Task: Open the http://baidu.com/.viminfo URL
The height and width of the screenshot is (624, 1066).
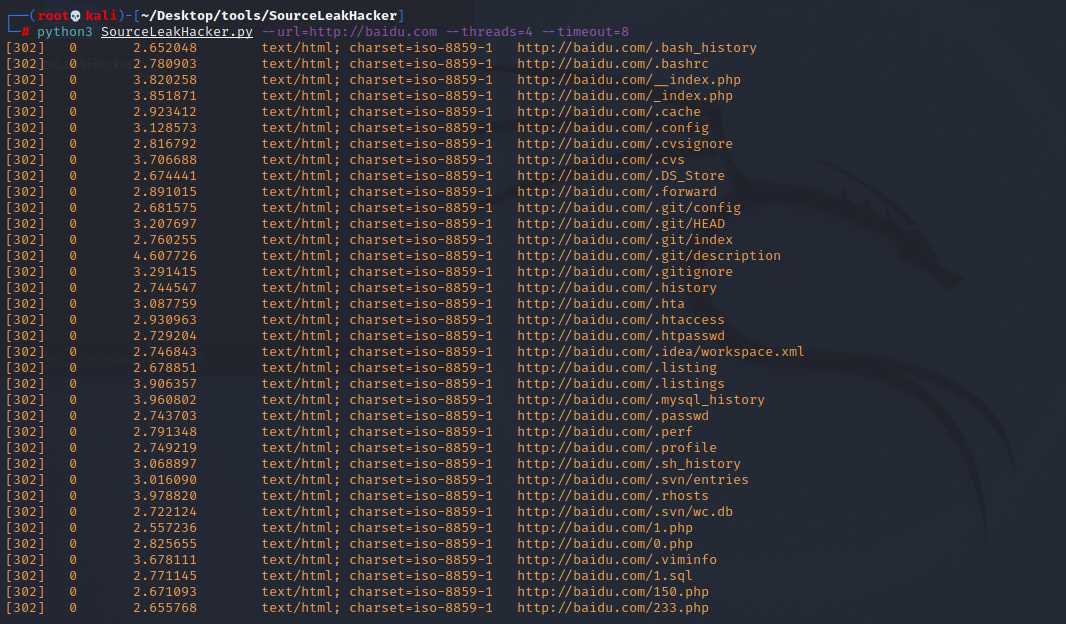Action: 617,559
